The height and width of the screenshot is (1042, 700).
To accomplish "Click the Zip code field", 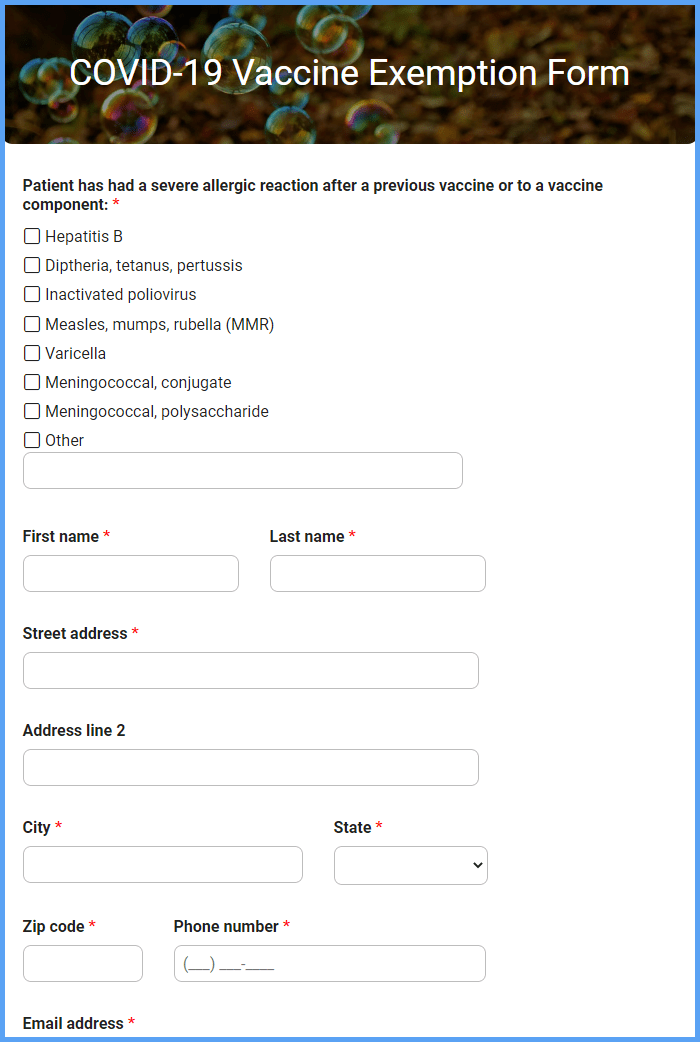I will 83,964.
